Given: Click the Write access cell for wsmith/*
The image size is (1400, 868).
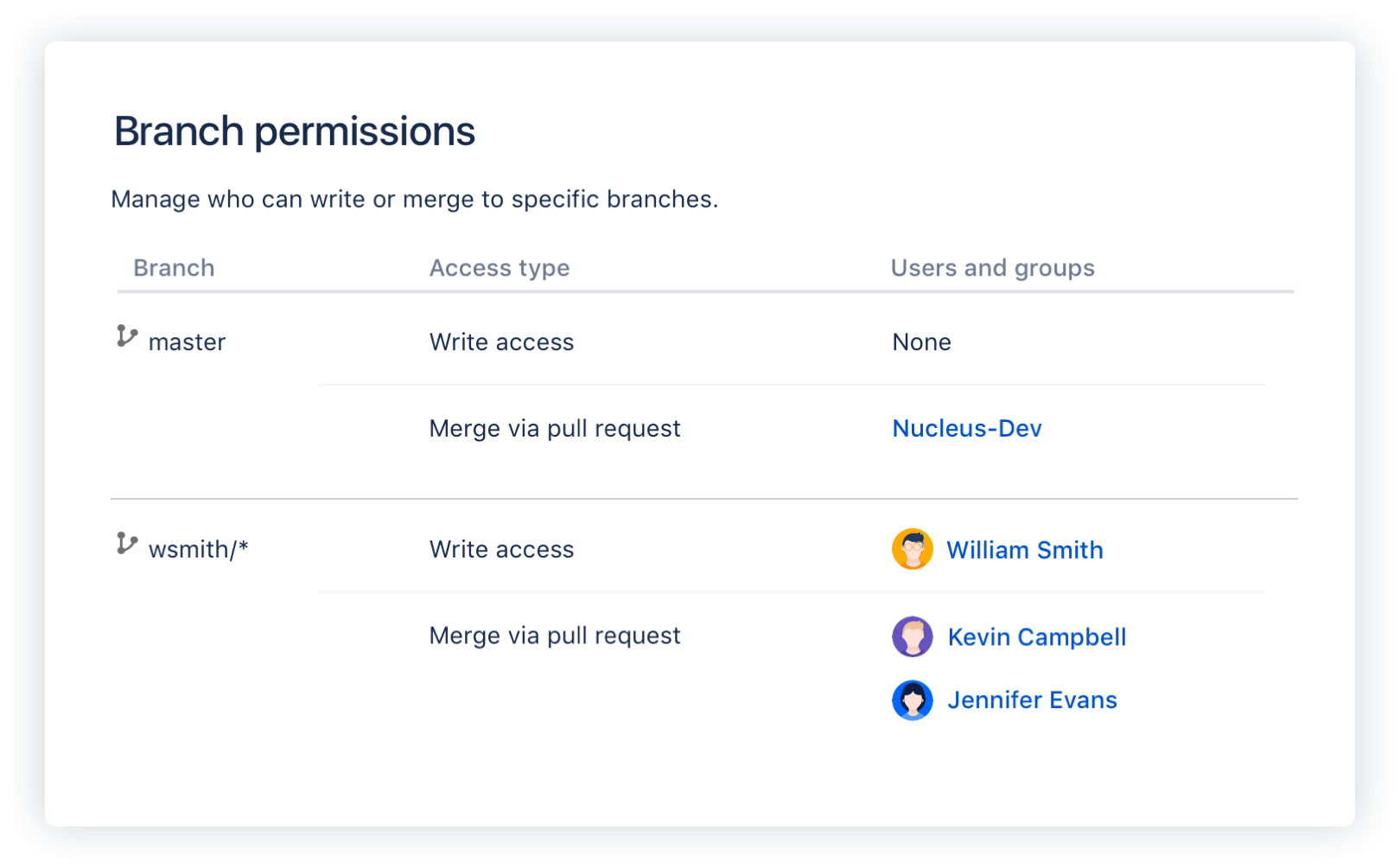Looking at the screenshot, I should point(501,549).
